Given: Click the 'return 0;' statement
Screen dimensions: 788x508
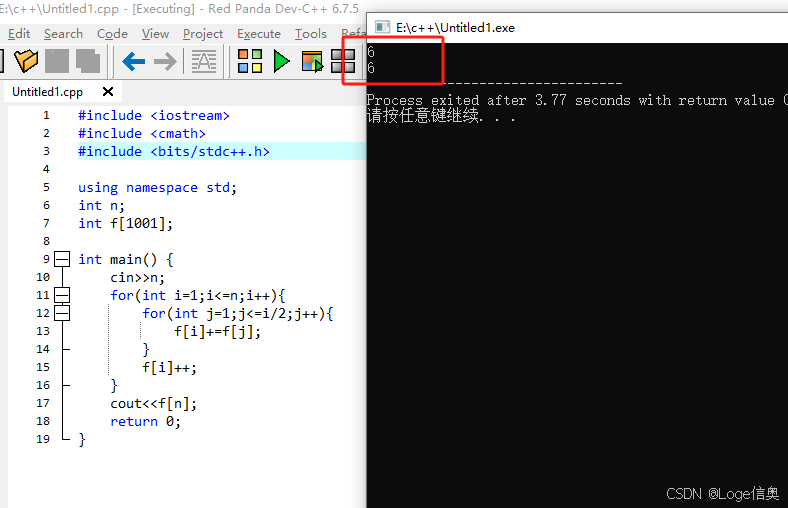Looking at the screenshot, I should point(145,422).
